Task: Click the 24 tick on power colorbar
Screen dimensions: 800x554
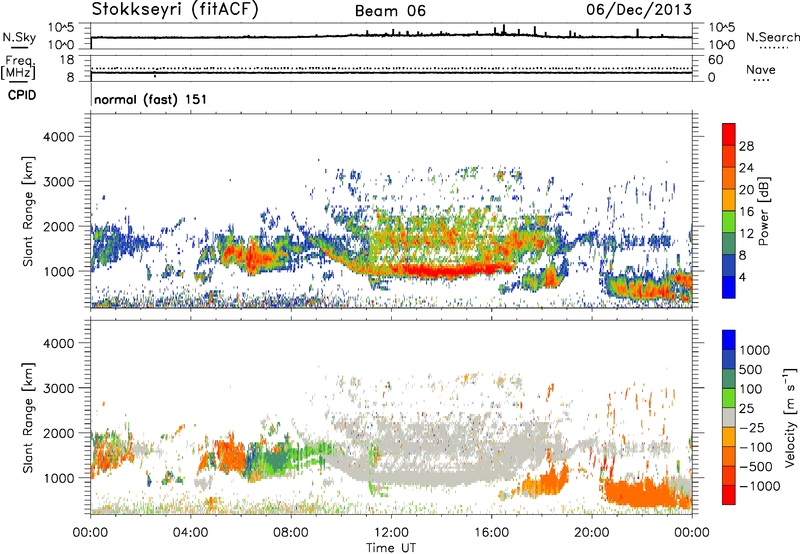Action: click(746, 168)
